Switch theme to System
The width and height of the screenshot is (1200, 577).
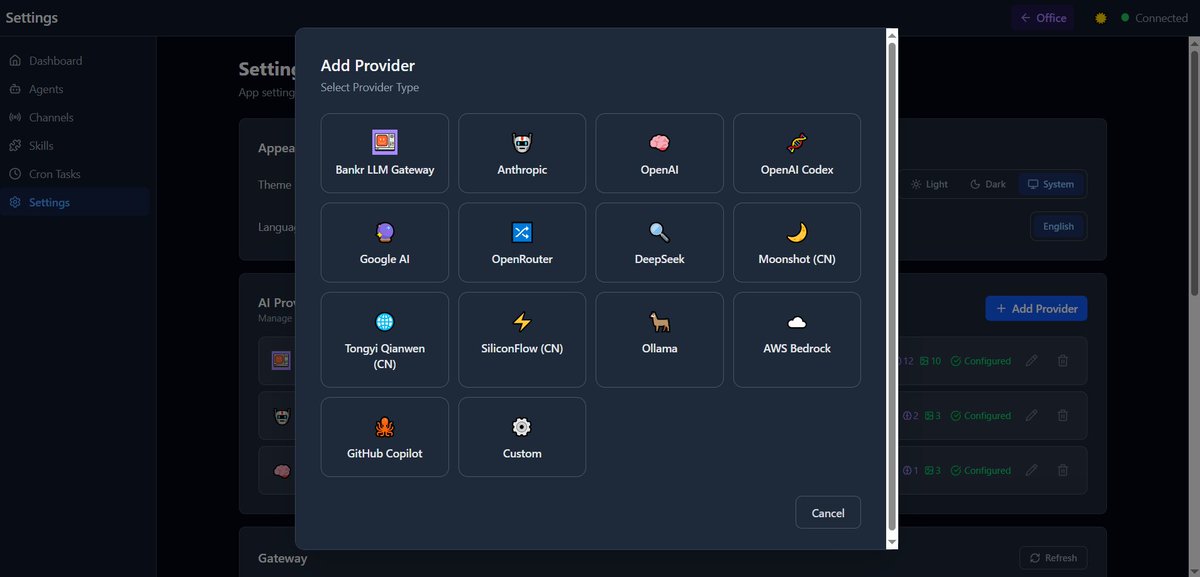pos(1051,184)
